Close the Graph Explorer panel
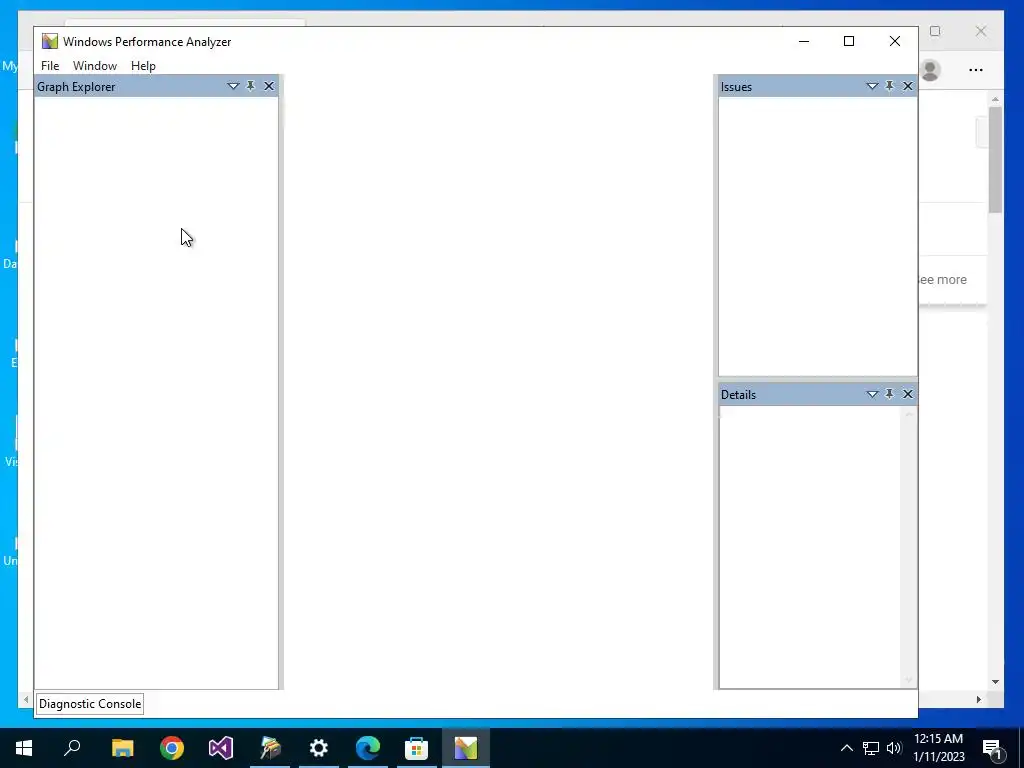1024x768 pixels. [x=269, y=86]
